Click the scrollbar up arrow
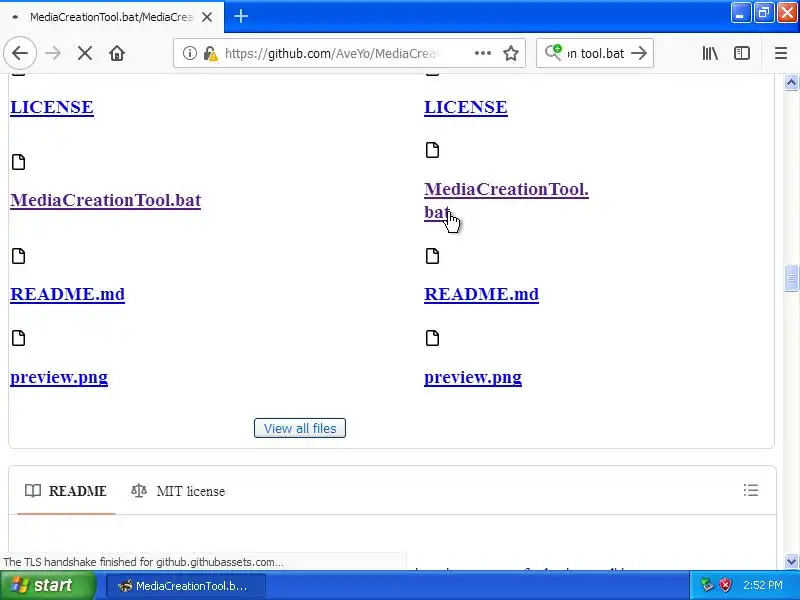Viewport: 800px width, 600px height. pos(791,82)
